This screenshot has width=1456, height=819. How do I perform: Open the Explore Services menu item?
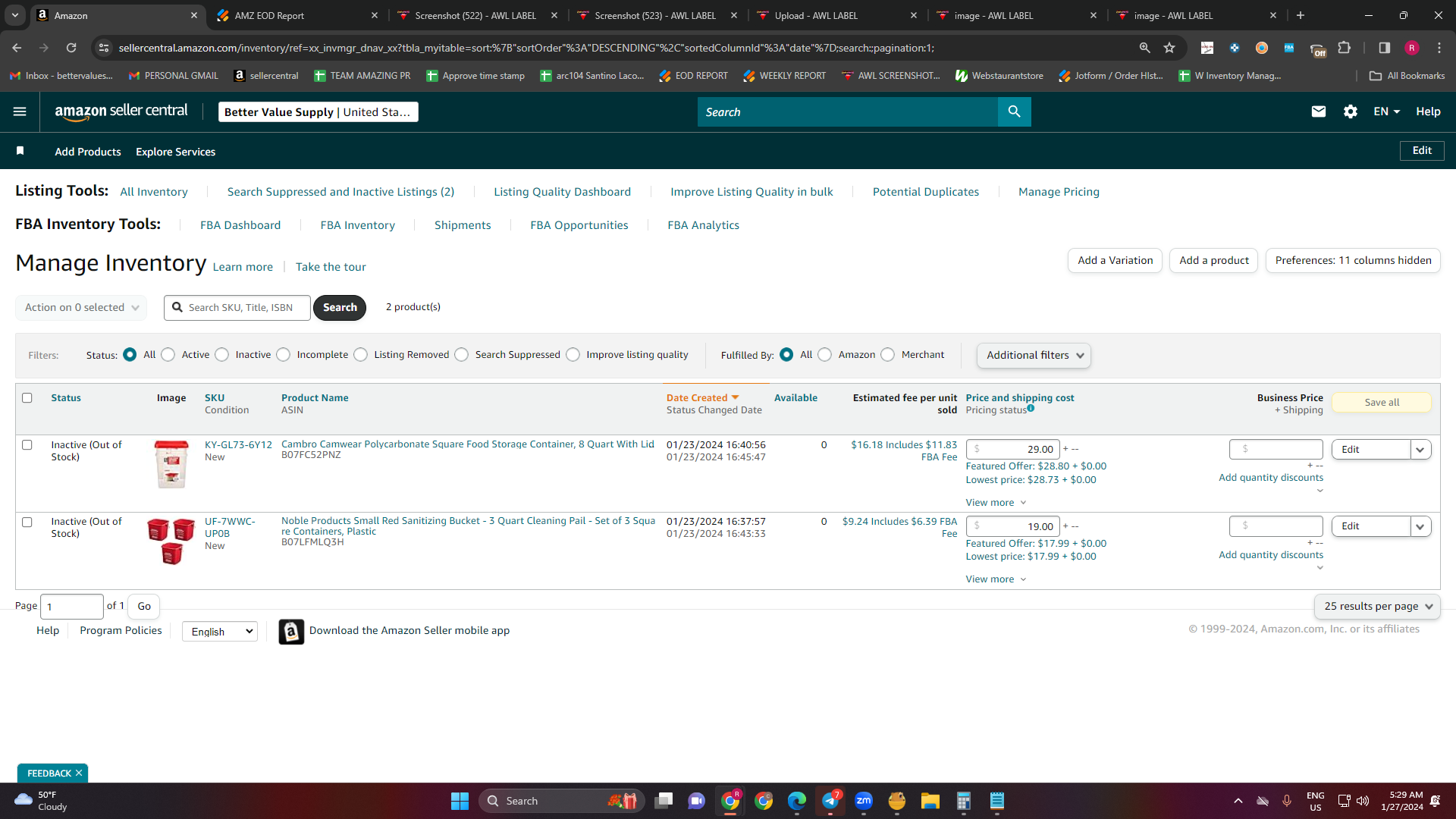[176, 152]
